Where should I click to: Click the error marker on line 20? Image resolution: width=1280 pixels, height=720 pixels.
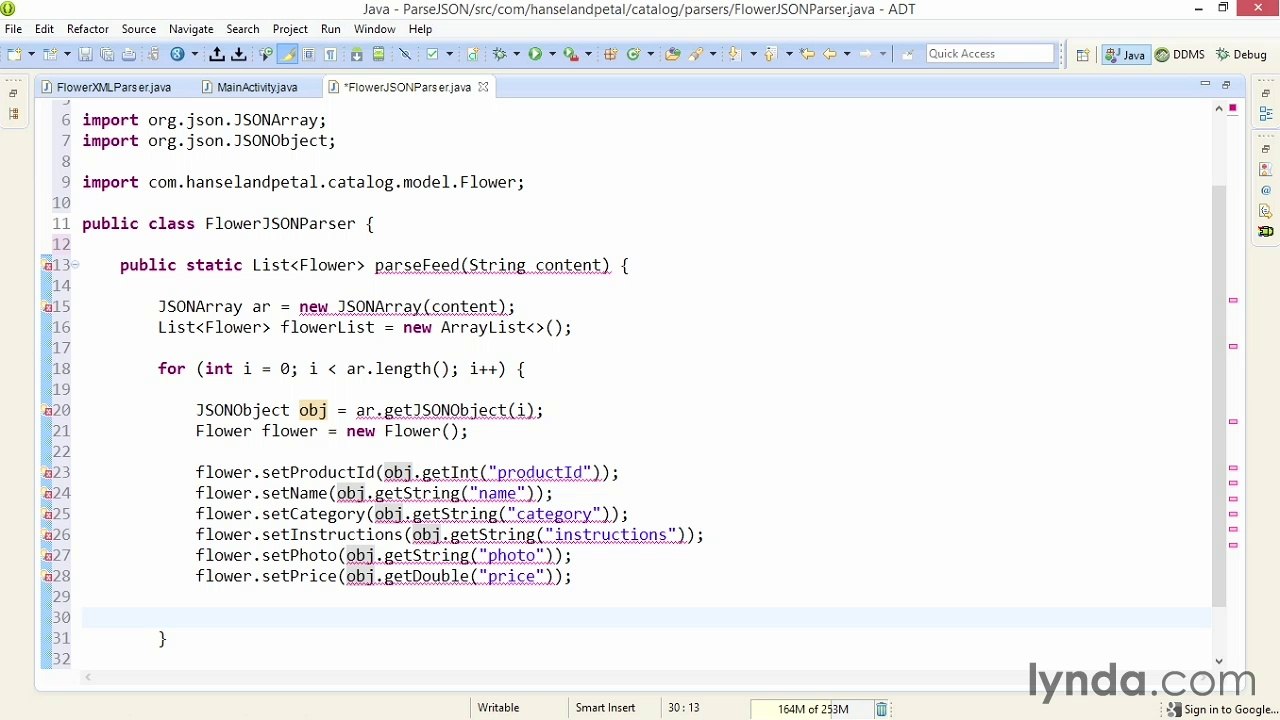pos(47,410)
